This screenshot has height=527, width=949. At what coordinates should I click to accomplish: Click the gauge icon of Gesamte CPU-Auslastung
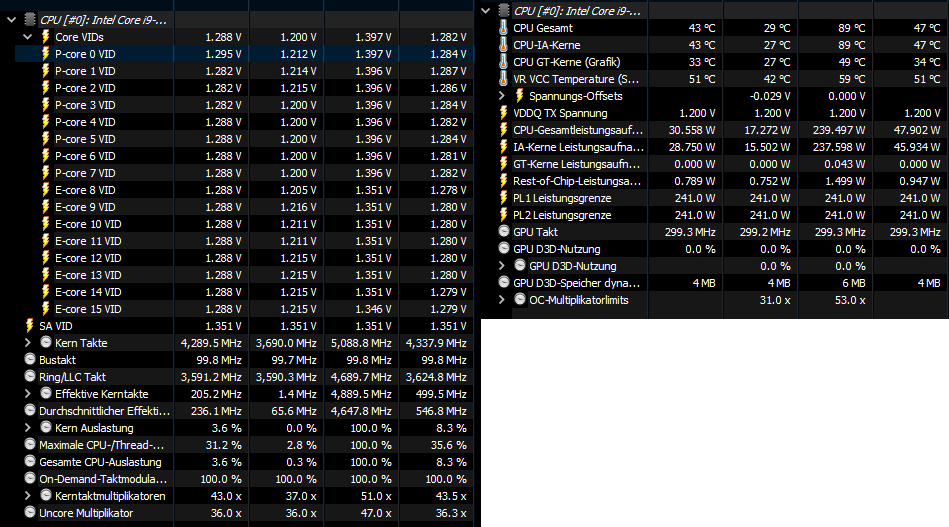click(30, 460)
